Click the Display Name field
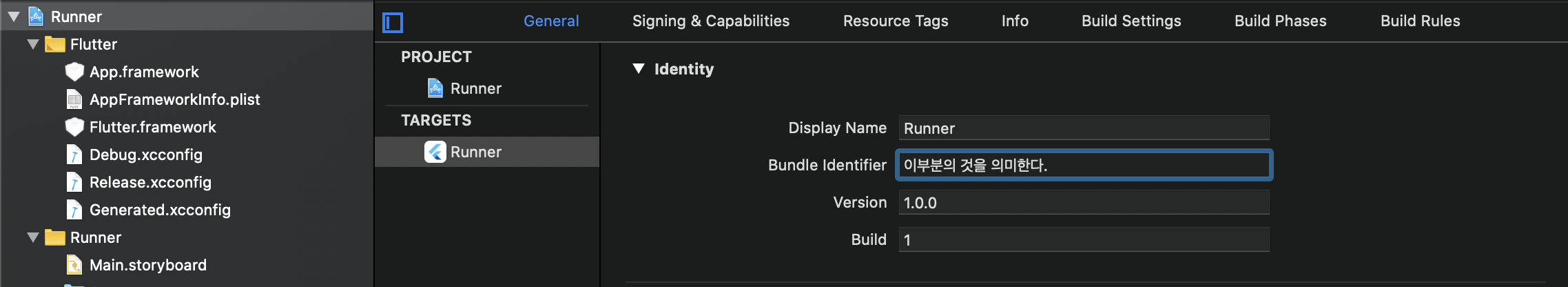Screen dimensions: 1568x287 [1084, 128]
